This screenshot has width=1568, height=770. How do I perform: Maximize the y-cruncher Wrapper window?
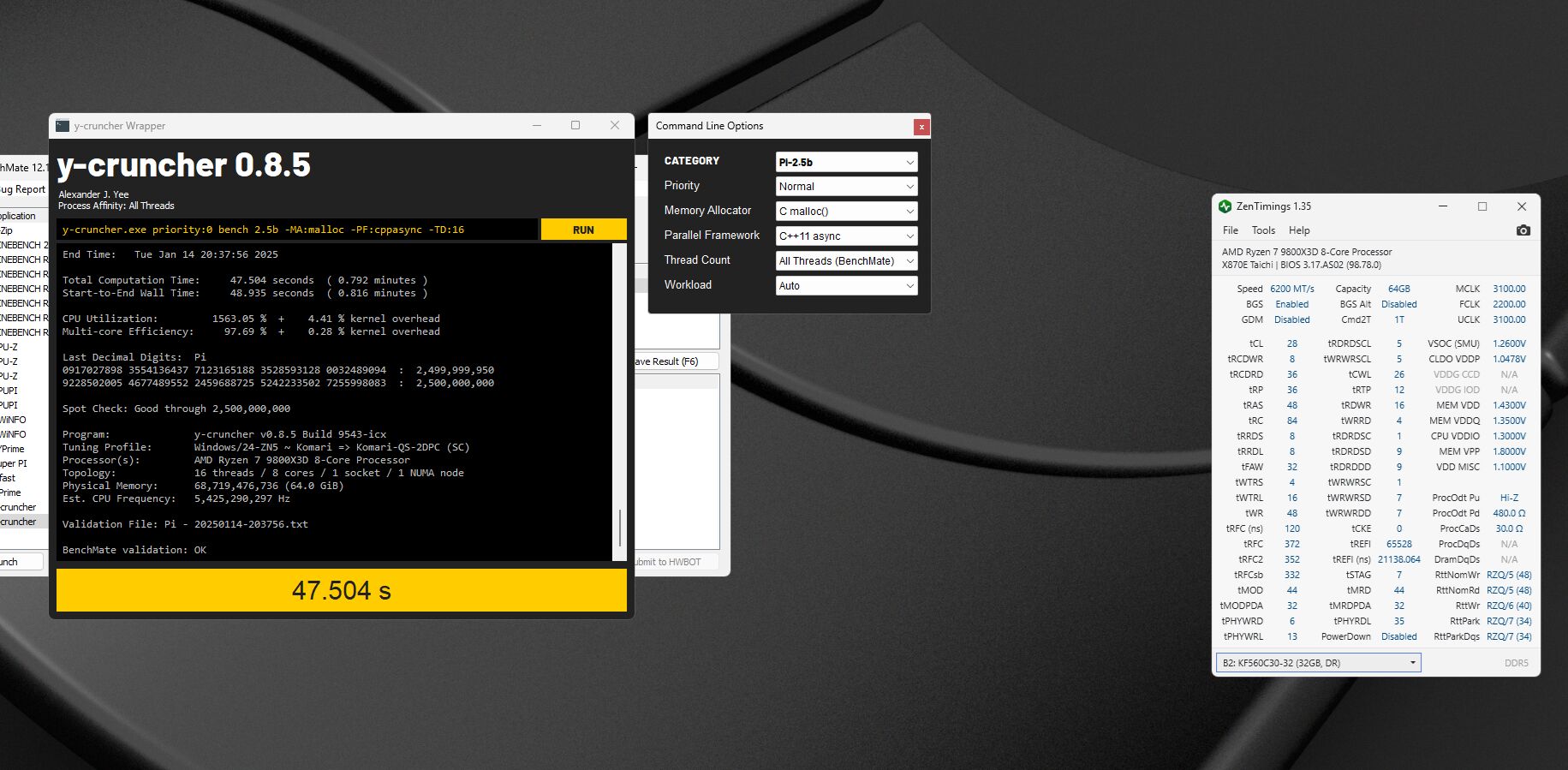[x=575, y=125]
